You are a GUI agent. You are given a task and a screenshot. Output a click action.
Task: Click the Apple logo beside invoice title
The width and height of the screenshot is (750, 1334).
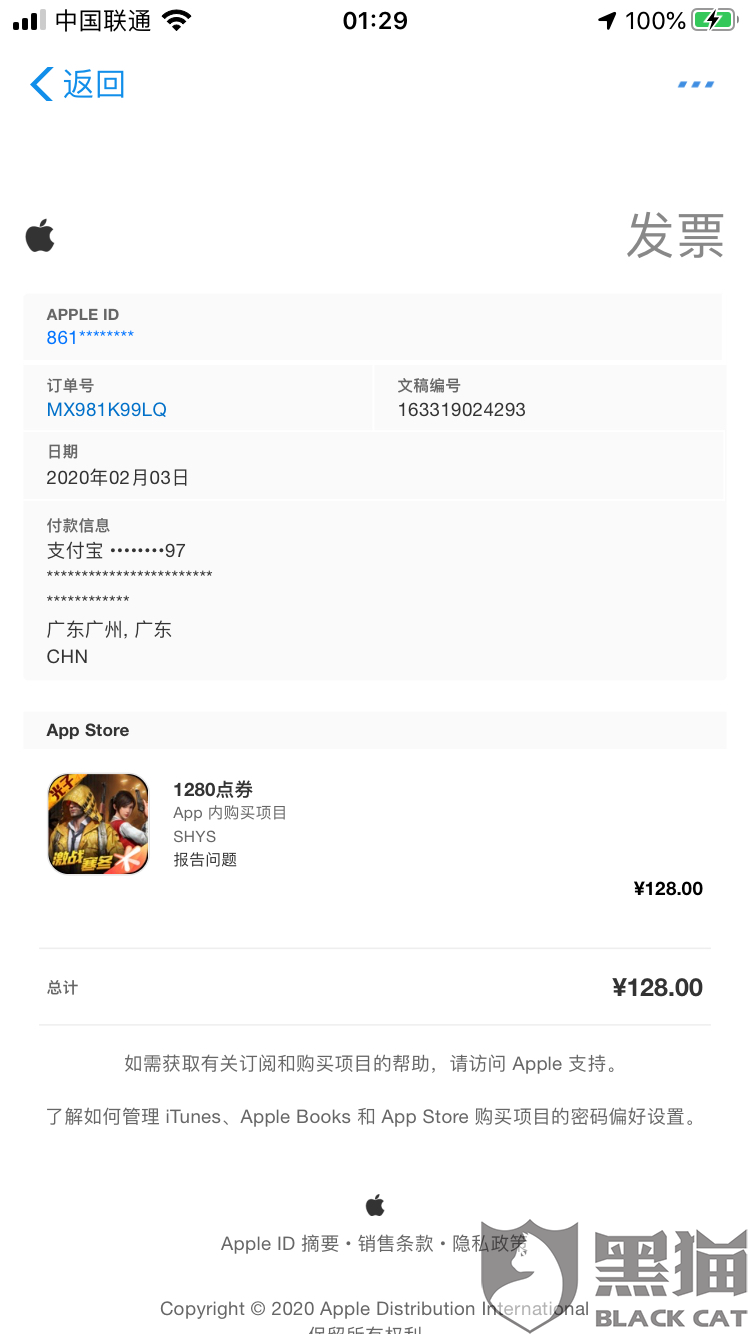point(40,237)
